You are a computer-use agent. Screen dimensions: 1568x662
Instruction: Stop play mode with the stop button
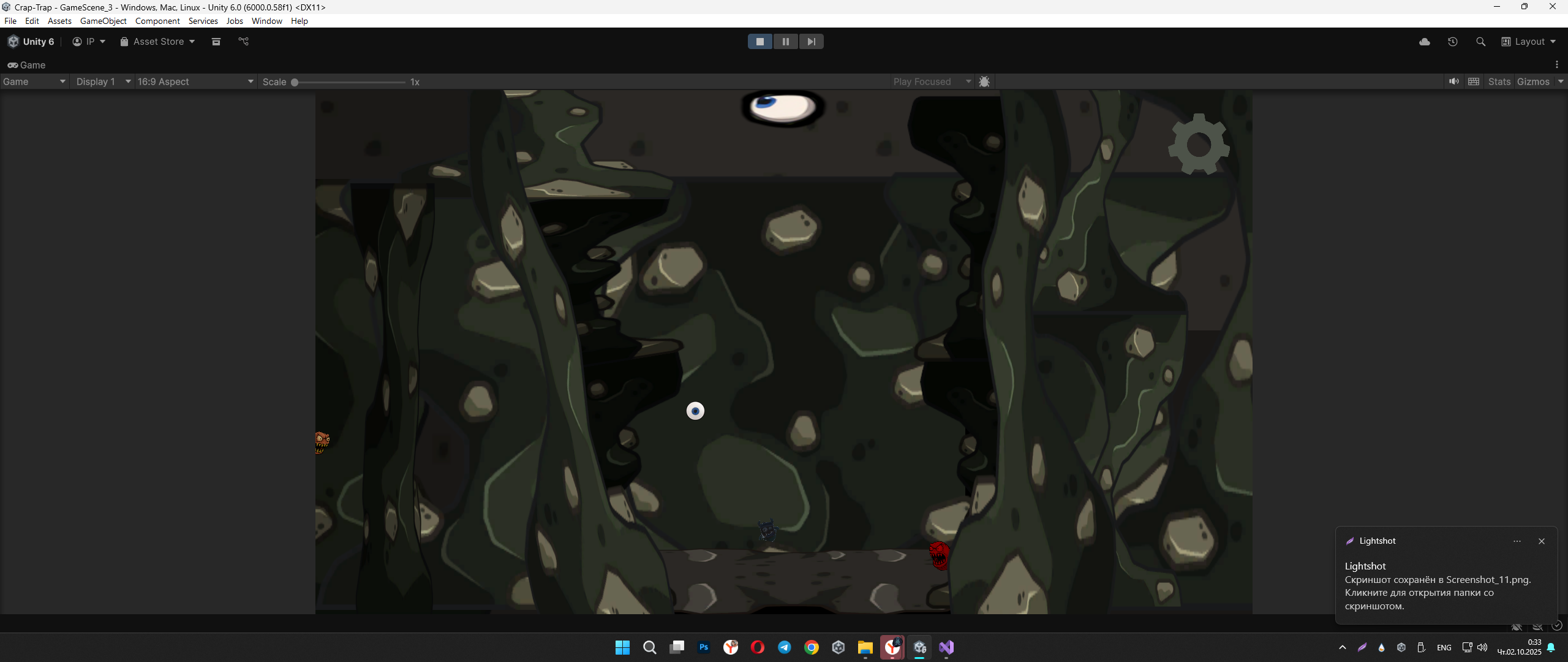pyautogui.click(x=760, y=42)
